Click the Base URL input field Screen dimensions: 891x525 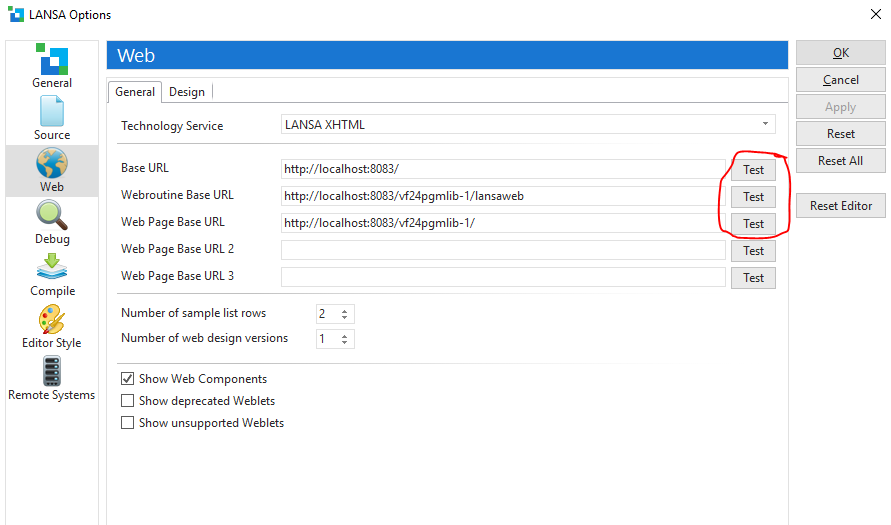[x=503, y=169]
